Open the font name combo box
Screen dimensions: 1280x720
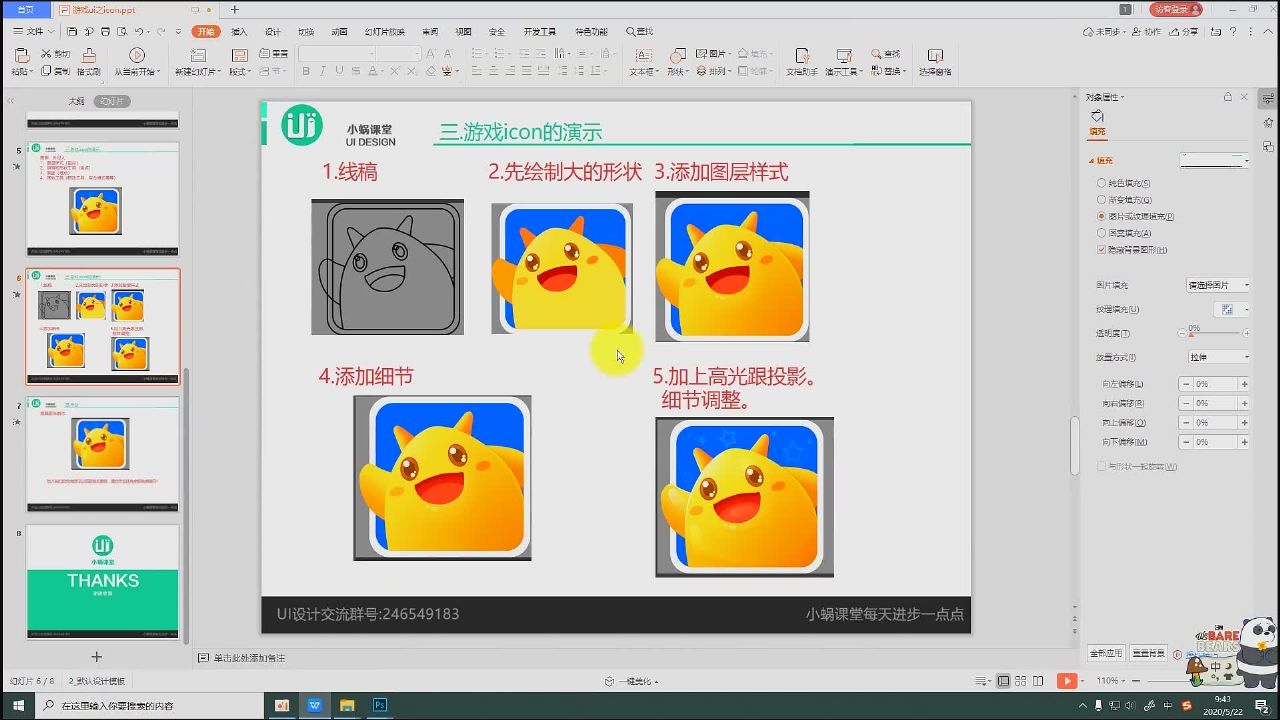tap(337, 53)
